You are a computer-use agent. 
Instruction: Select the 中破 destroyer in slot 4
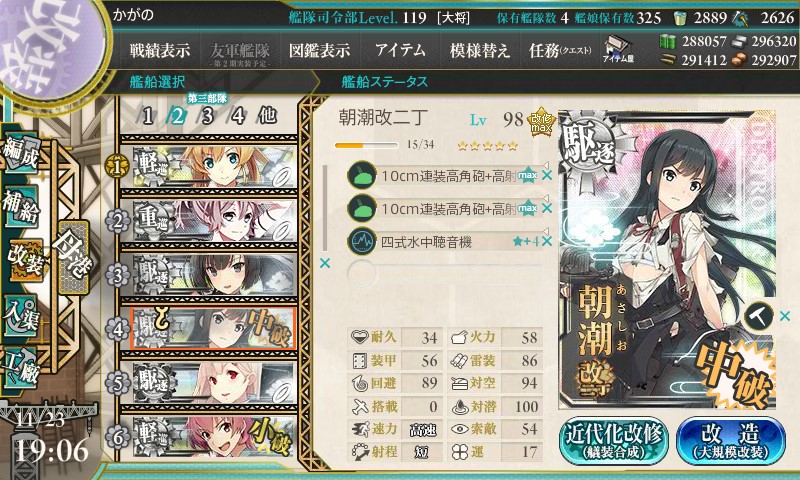click(213, 329)
